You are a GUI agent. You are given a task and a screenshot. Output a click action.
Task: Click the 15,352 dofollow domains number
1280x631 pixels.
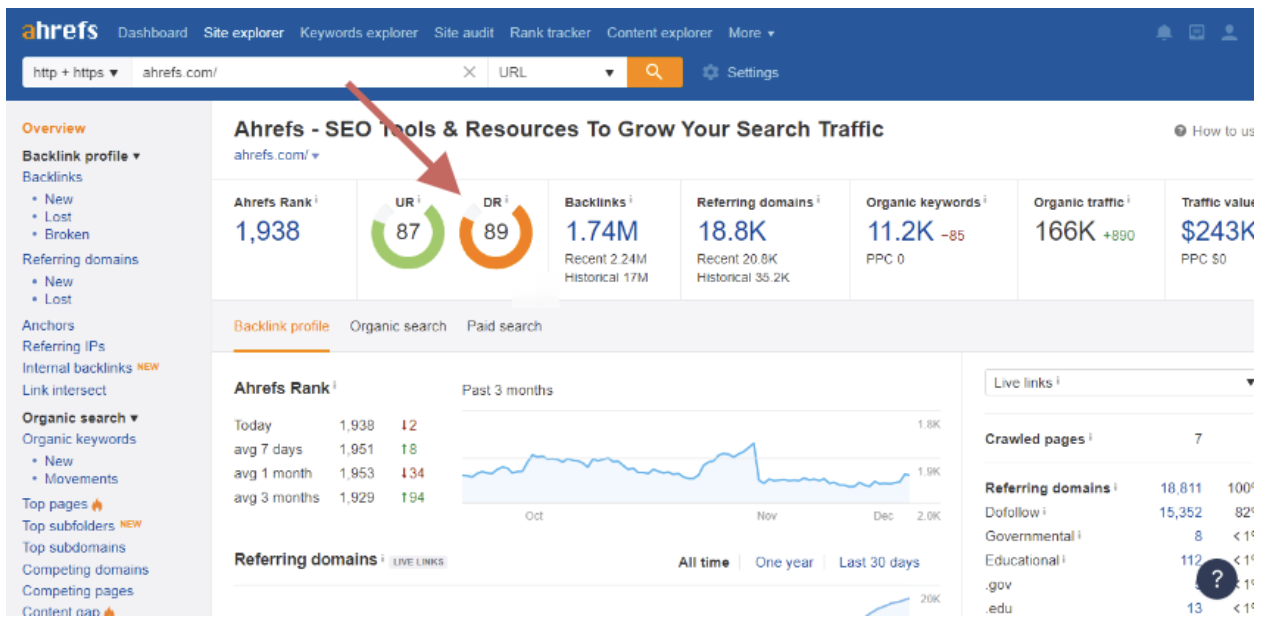[x=1181, y=512]
